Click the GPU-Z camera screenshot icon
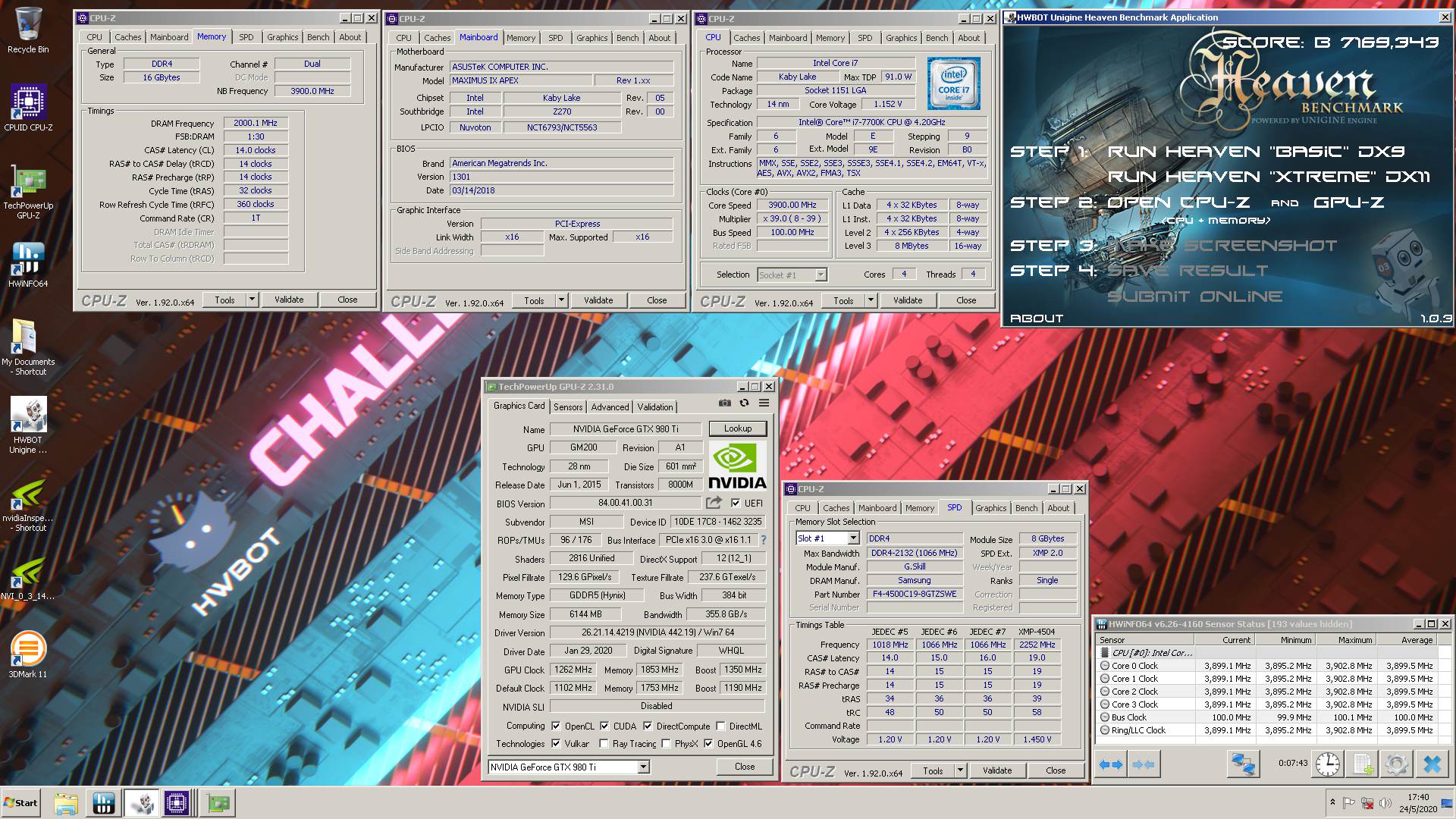The height and width of the screenshot is (819, 1456). [725, 403]
